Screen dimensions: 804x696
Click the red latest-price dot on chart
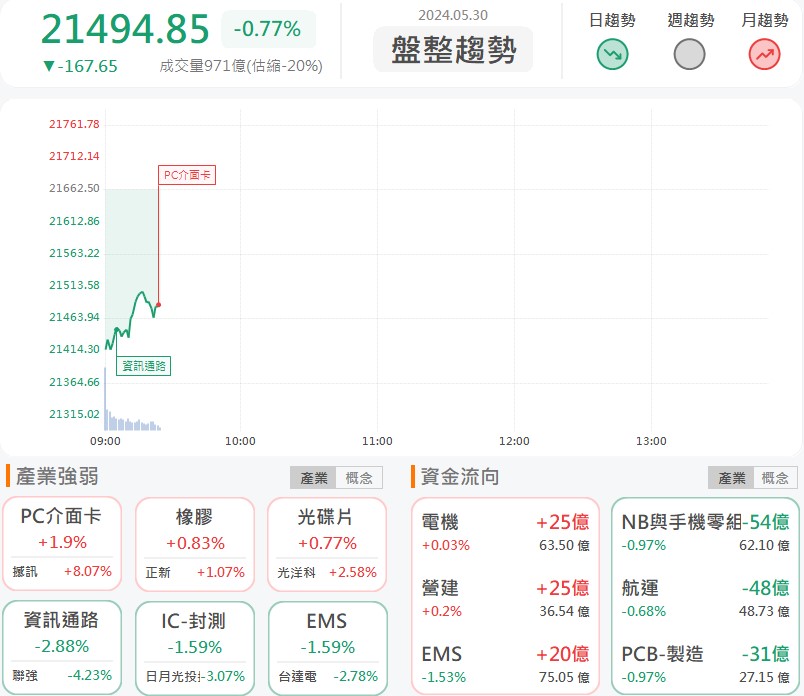158,305
